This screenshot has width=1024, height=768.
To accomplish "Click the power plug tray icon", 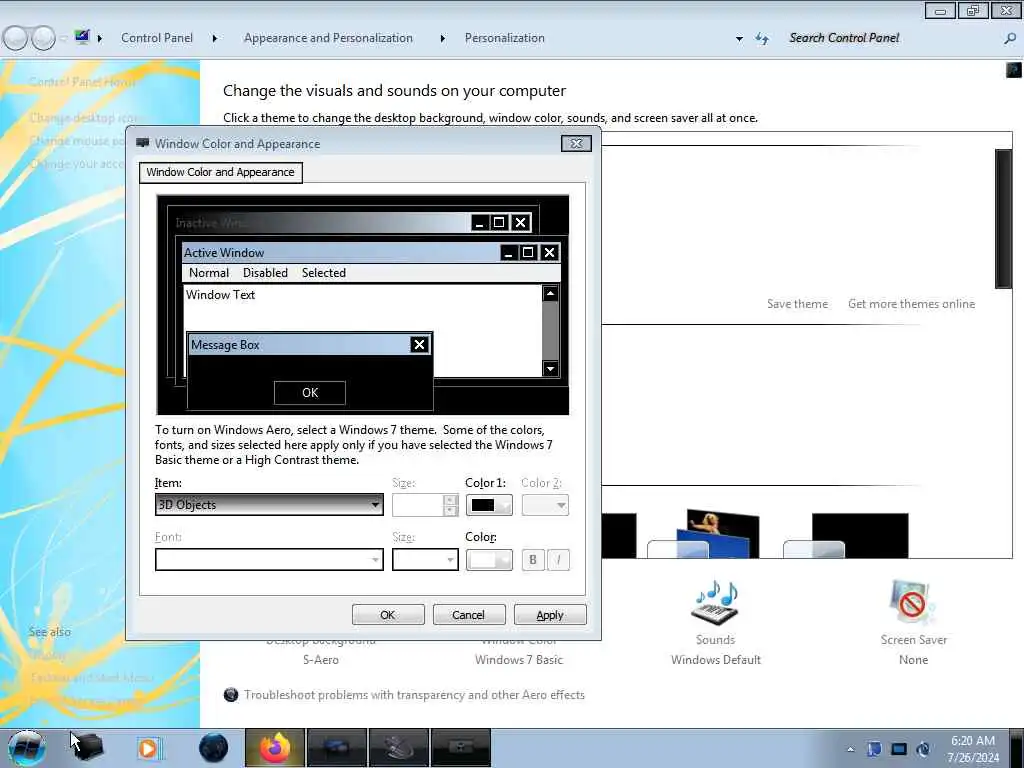I will coord(923,749).
